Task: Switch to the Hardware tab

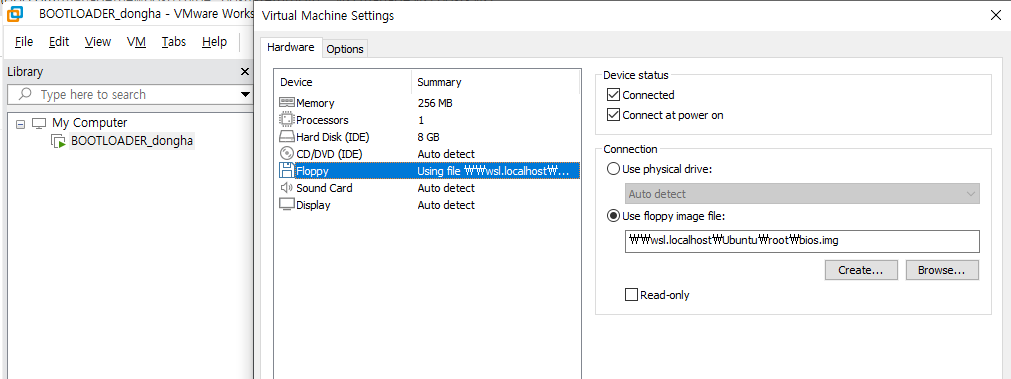Action: pyautogui.click(x=291, y=47)
